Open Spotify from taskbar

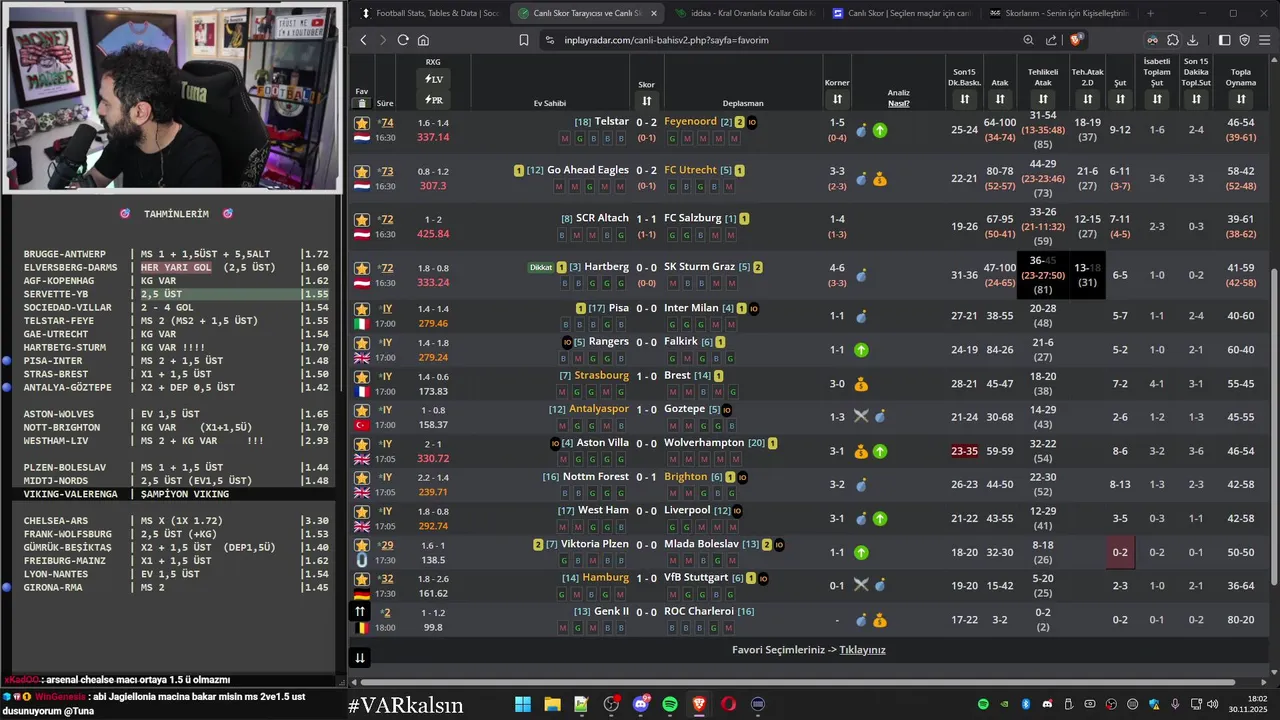670,705
